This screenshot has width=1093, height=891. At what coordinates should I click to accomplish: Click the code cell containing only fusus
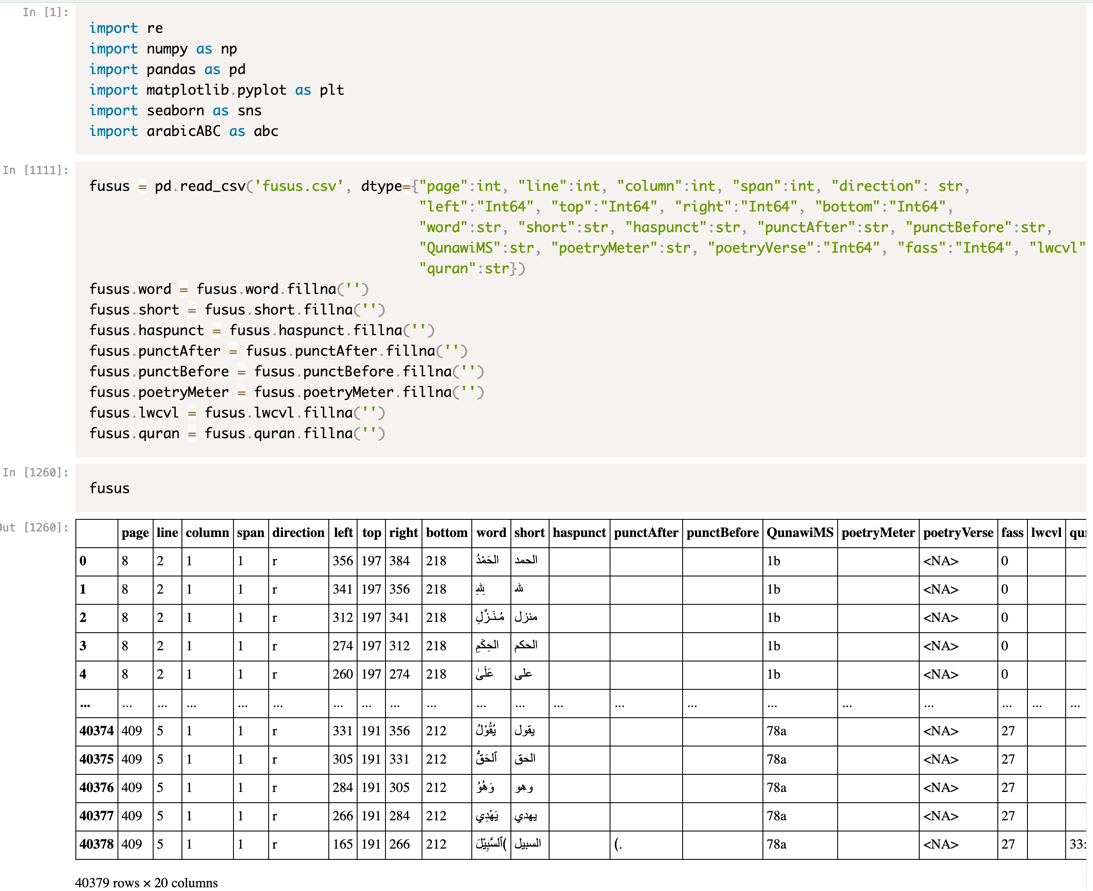pyautogui.click(x=580, y=488)
